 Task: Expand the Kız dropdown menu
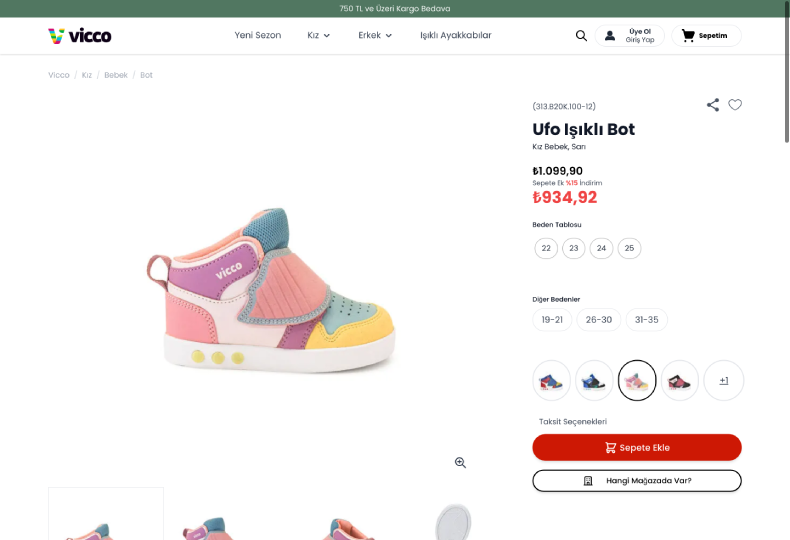click(x=318, y=36)
